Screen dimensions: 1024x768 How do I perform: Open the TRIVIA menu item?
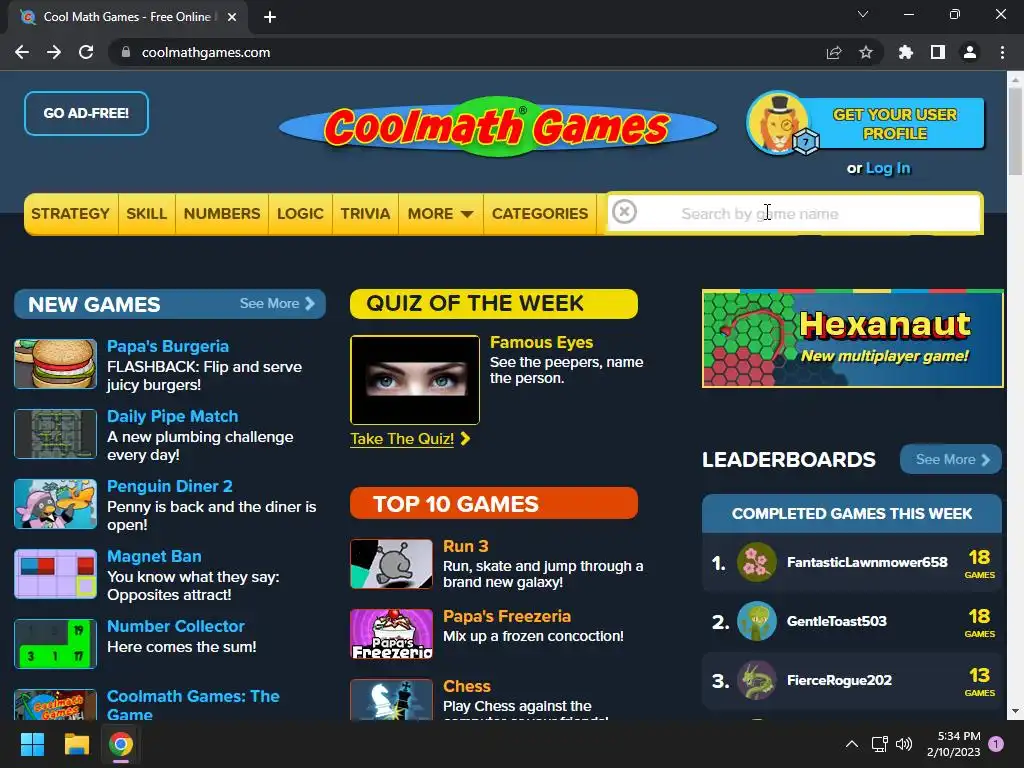point(365,214)
